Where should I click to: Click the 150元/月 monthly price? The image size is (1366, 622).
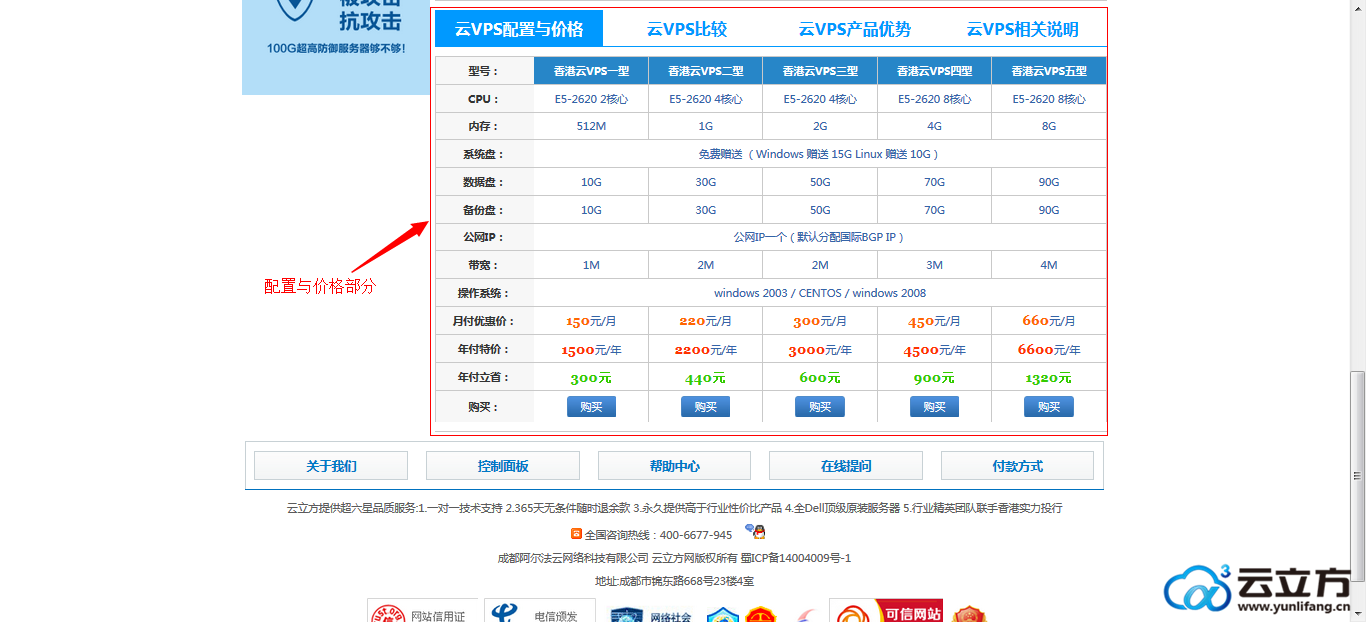pyautogui.click(x=591, y=321)
